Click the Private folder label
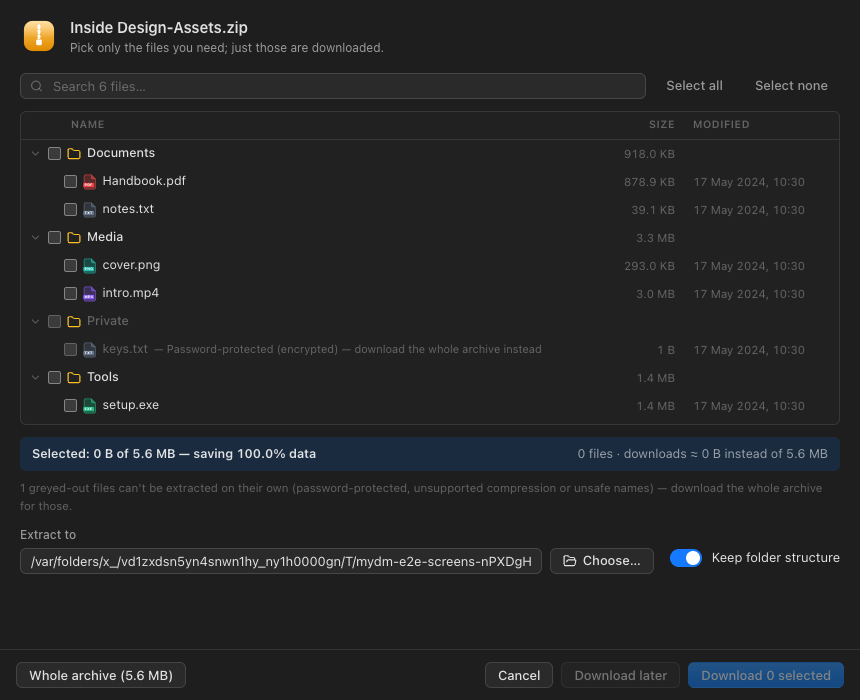This screenshot has width=860, height=700. [108, 321]
